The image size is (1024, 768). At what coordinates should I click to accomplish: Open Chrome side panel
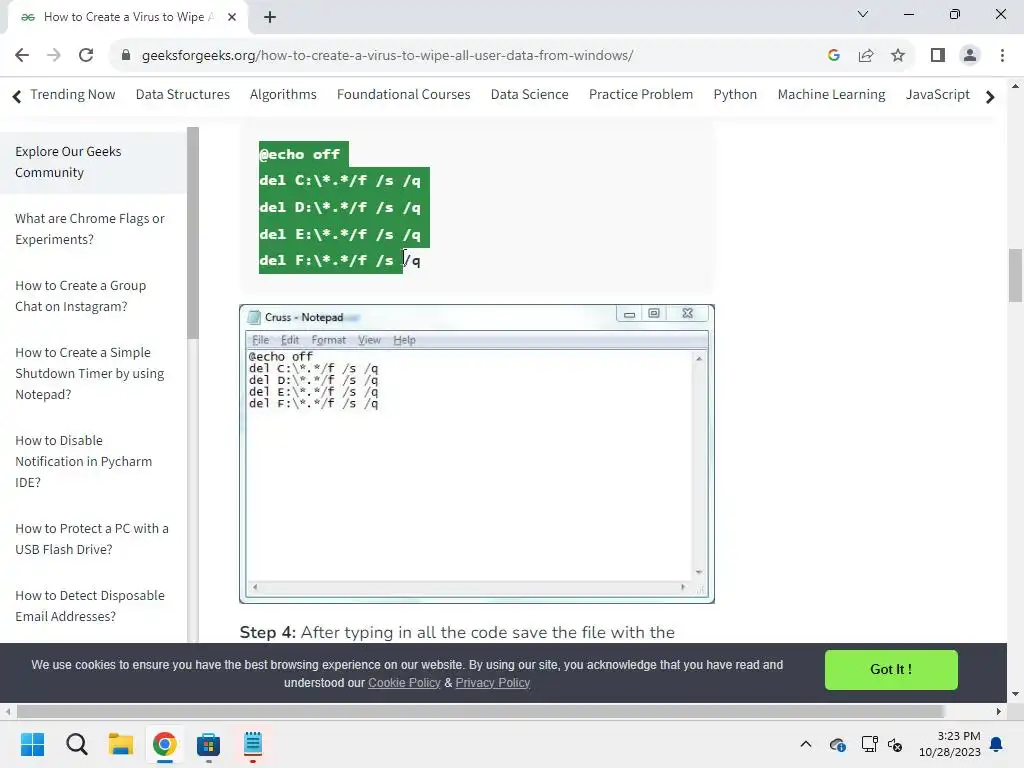(938, 56)
